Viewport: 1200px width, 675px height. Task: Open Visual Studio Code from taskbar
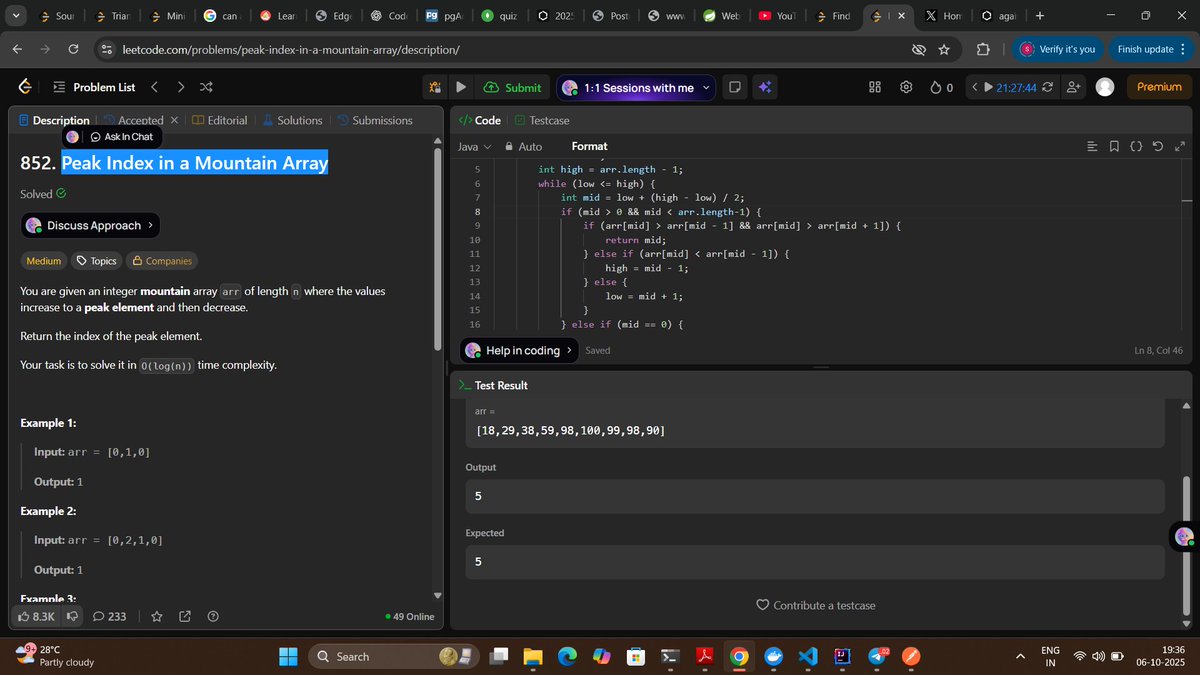click(809, 656)
